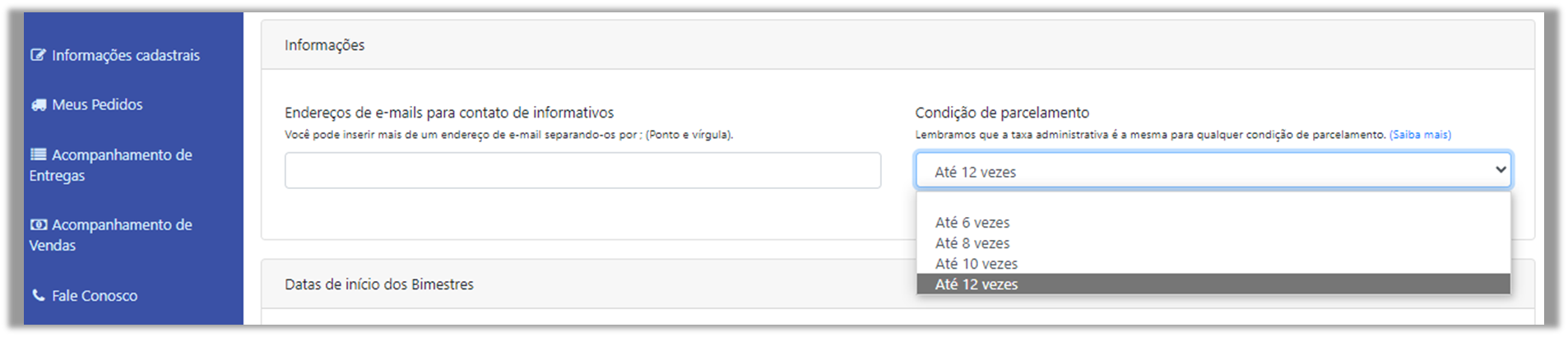Focus the e-mail addresses input field
1568x337 pixels.
582,170
